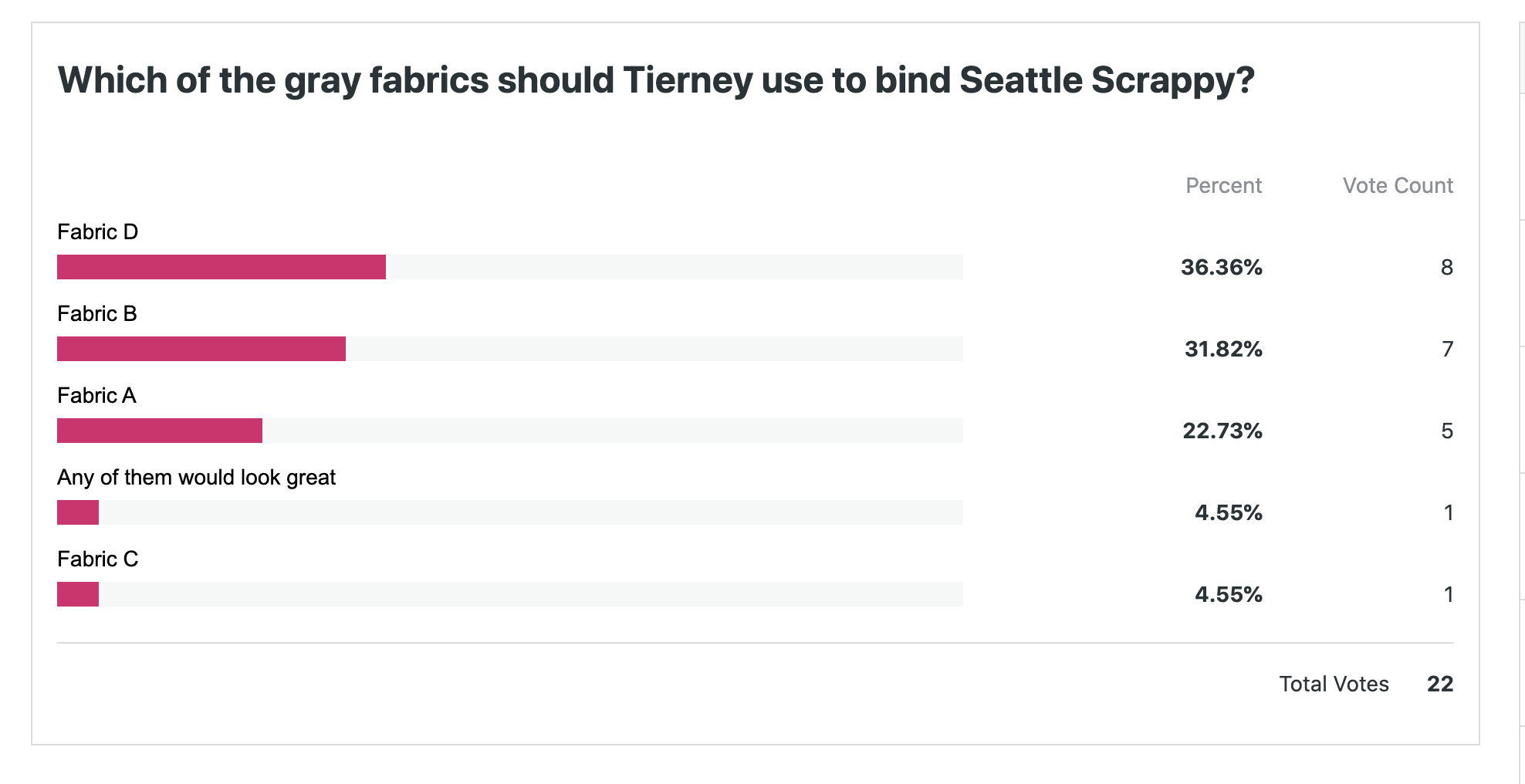1525x784 pixels.
Task: Click Fabric B's vote count of 7
Action: click(x=1447, y=350)
